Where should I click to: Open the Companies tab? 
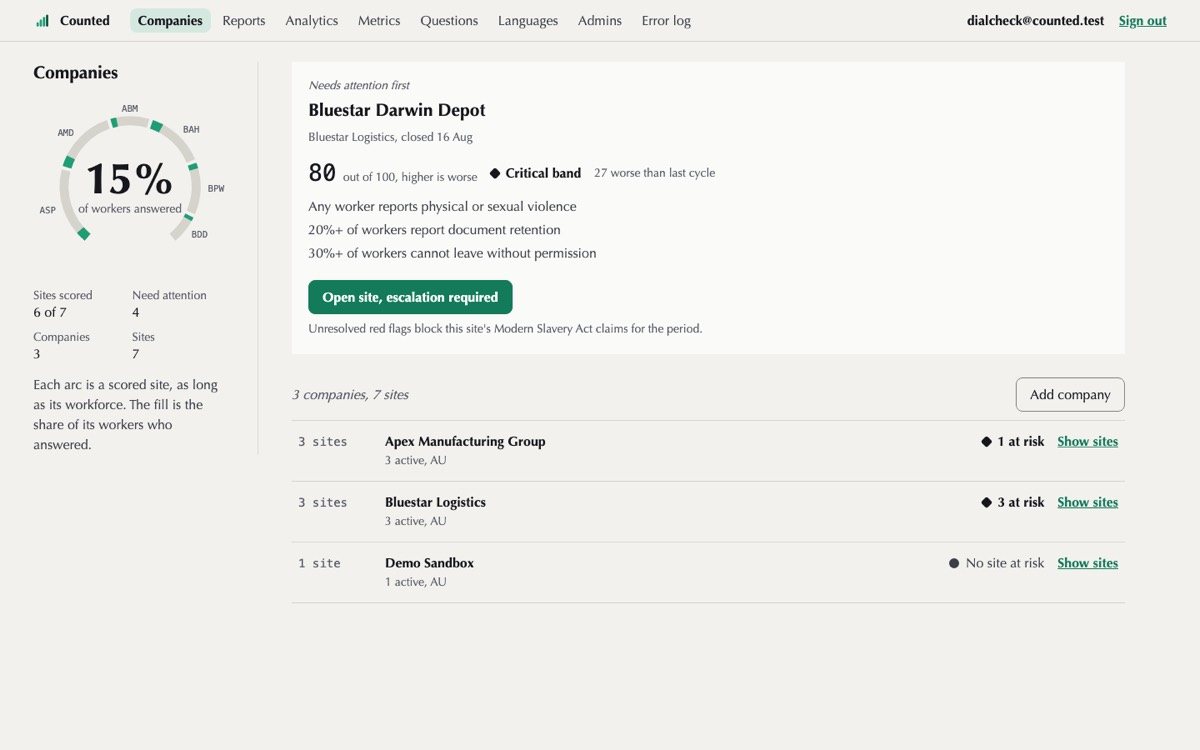point(170,20)
